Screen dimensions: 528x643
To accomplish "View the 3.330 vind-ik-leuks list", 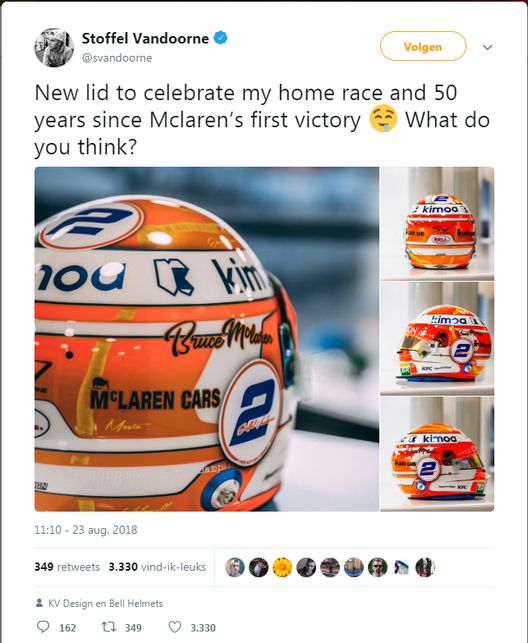I will coord(157,567).
